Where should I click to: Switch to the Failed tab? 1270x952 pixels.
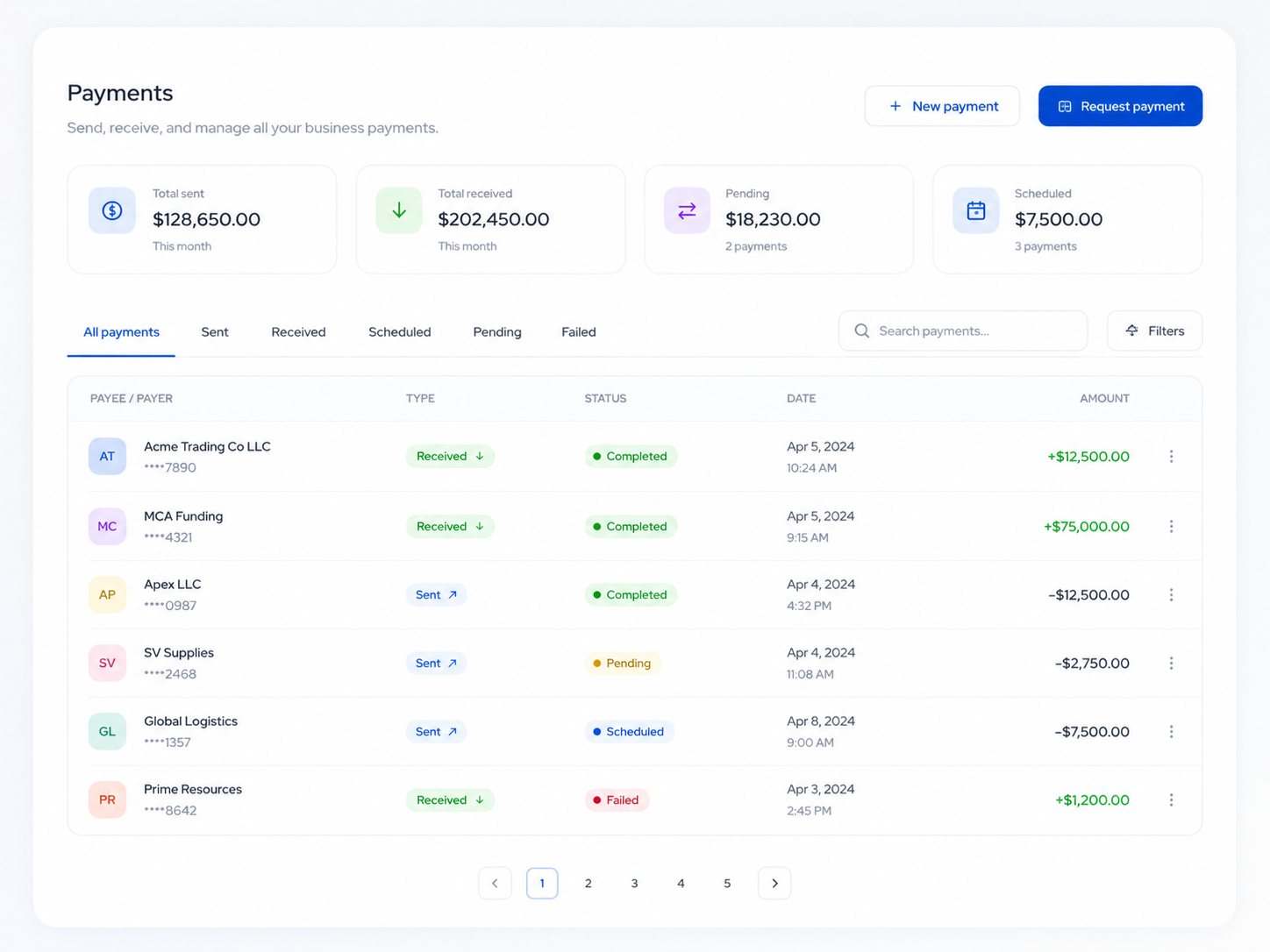point(579,332)
